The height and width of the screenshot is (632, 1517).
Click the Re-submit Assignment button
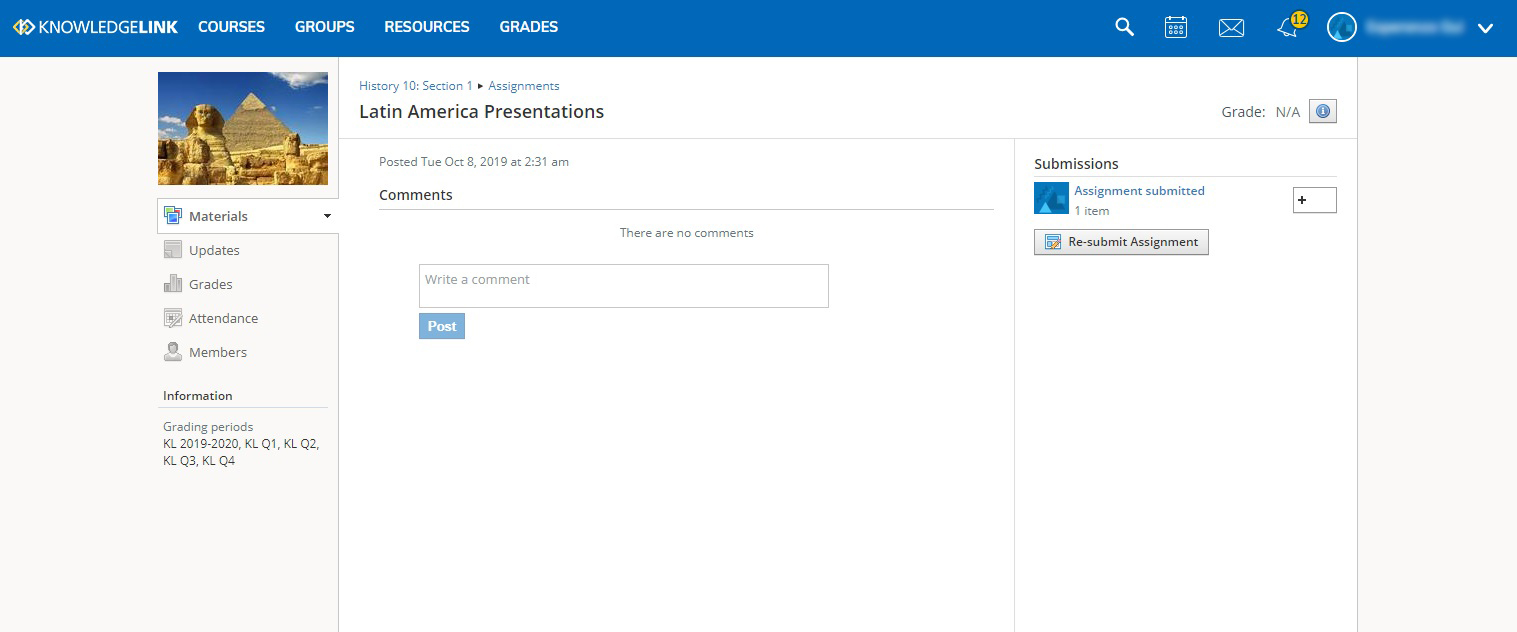pos(1121,242)
